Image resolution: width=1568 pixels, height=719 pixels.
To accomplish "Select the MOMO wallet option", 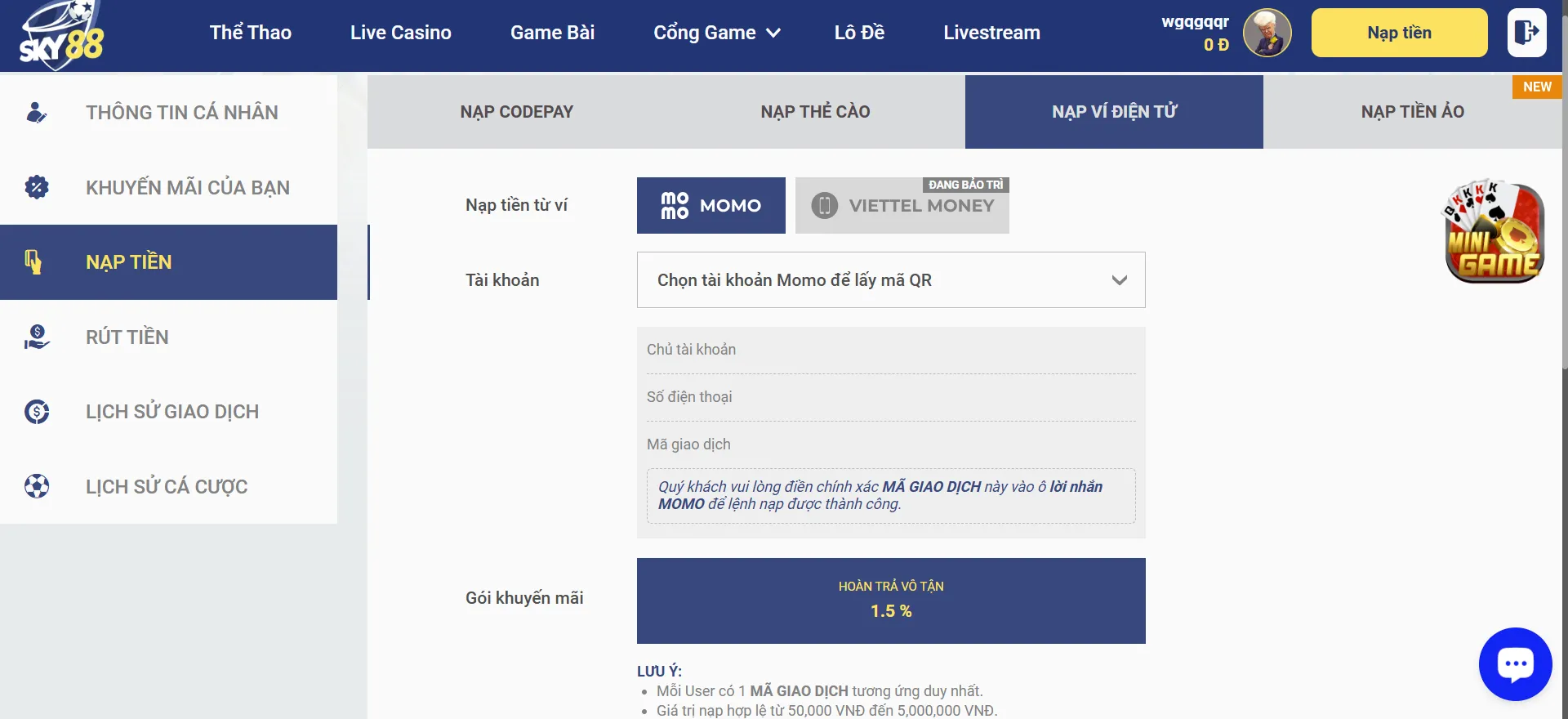I will (x=710, y=206).
